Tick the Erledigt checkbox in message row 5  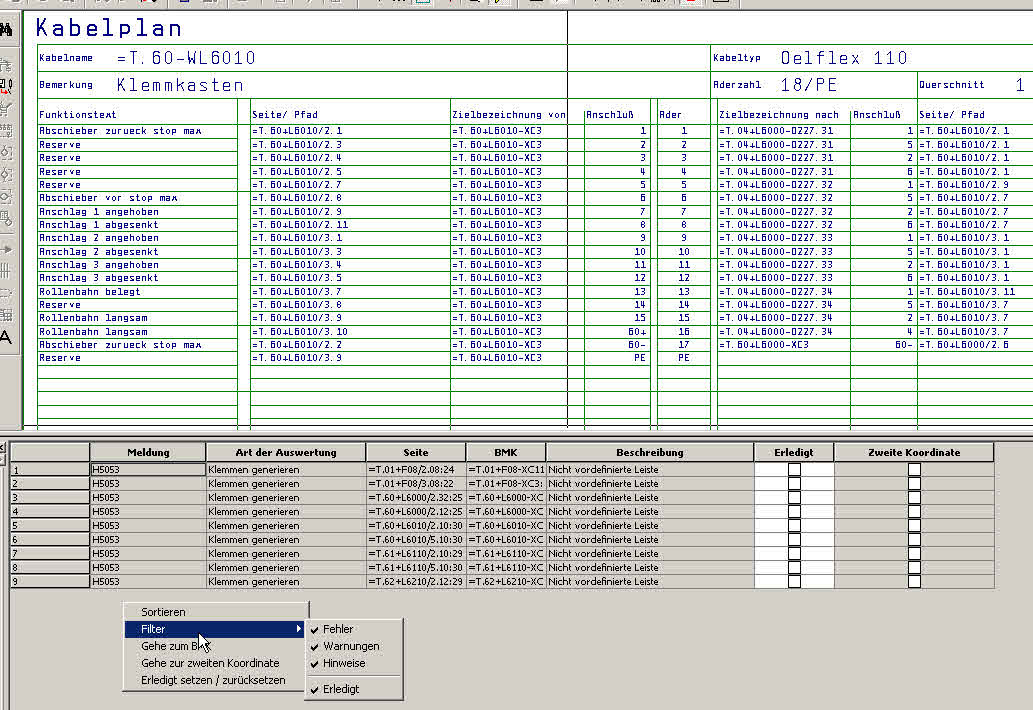[x=794, y=526]
